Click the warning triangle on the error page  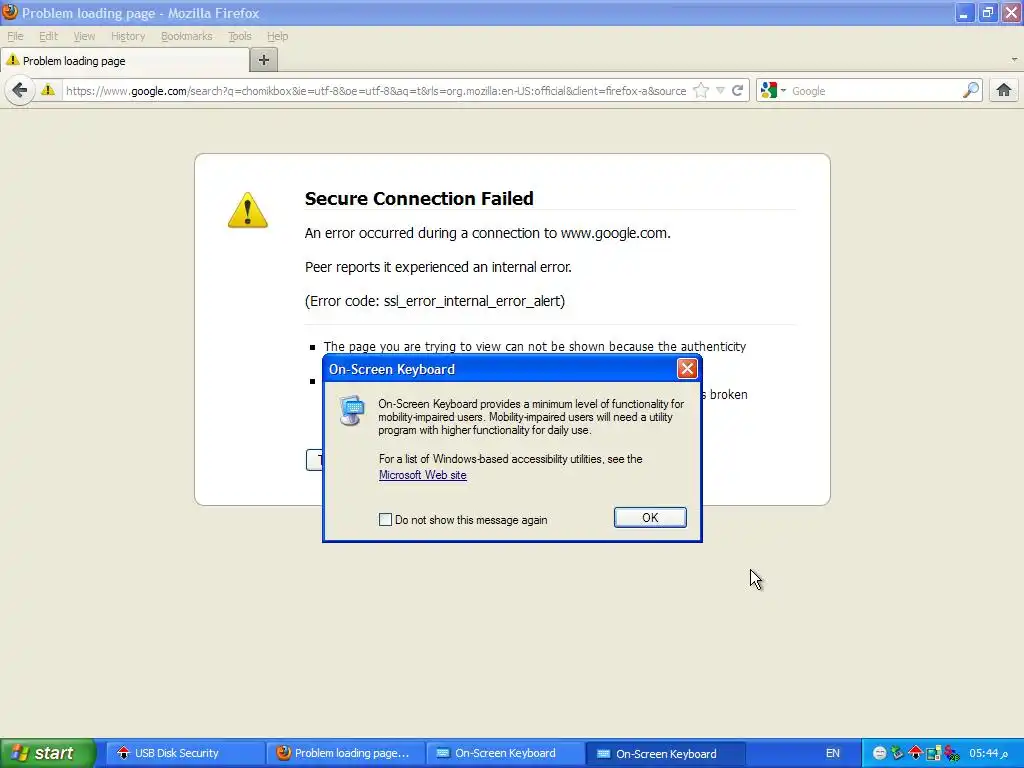click(248, 210)
